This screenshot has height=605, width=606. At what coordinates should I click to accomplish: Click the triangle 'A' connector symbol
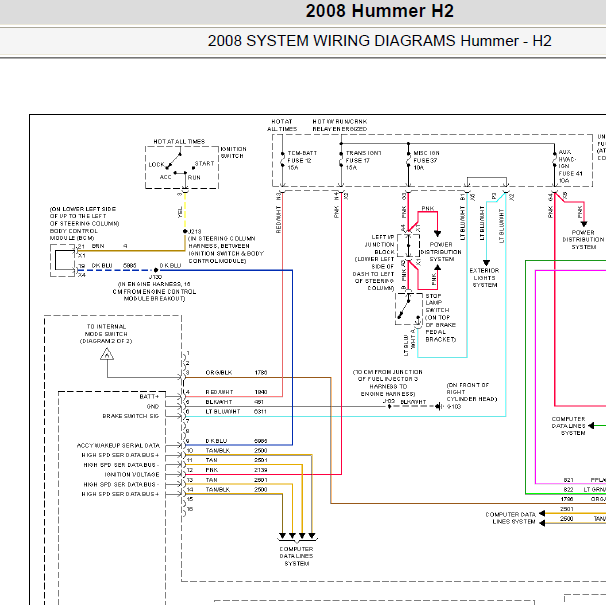point(107,354)
